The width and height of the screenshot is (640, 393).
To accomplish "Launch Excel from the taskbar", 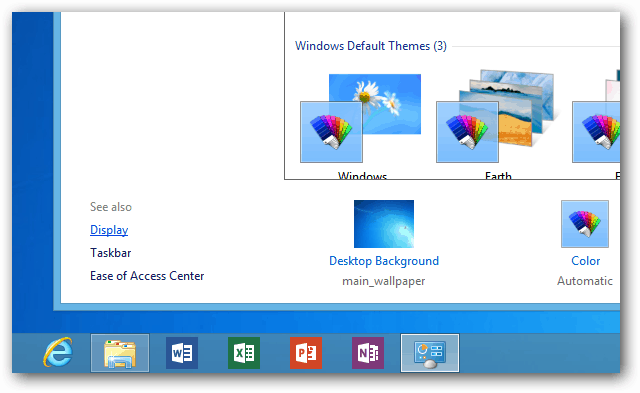I will (244, 353).
